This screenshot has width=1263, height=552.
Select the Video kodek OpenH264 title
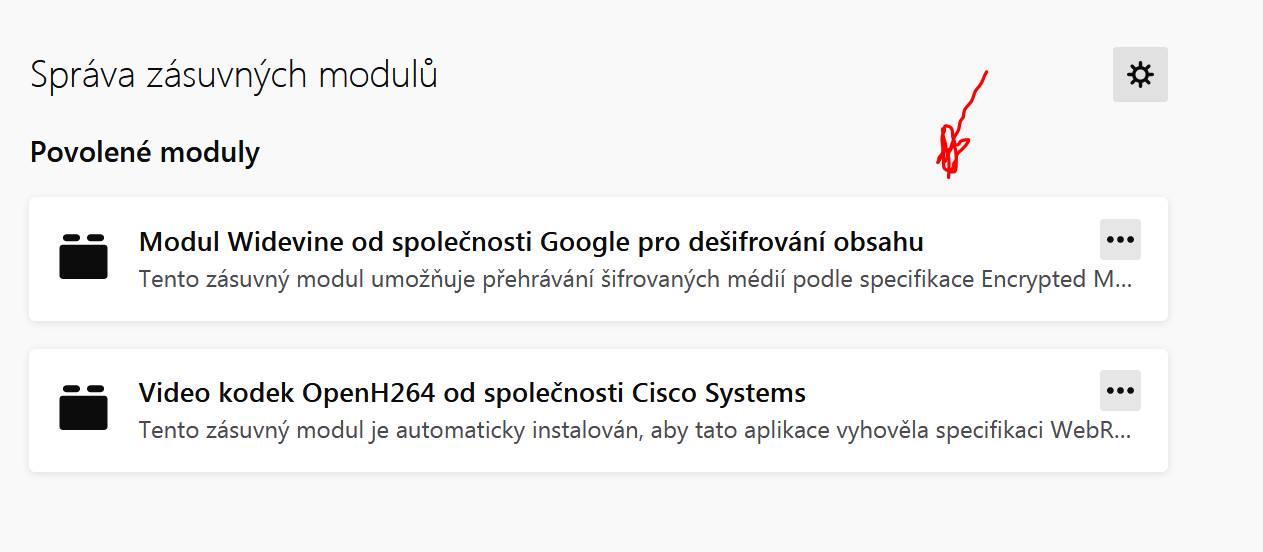pyautogui.click(x=472, y=392)
